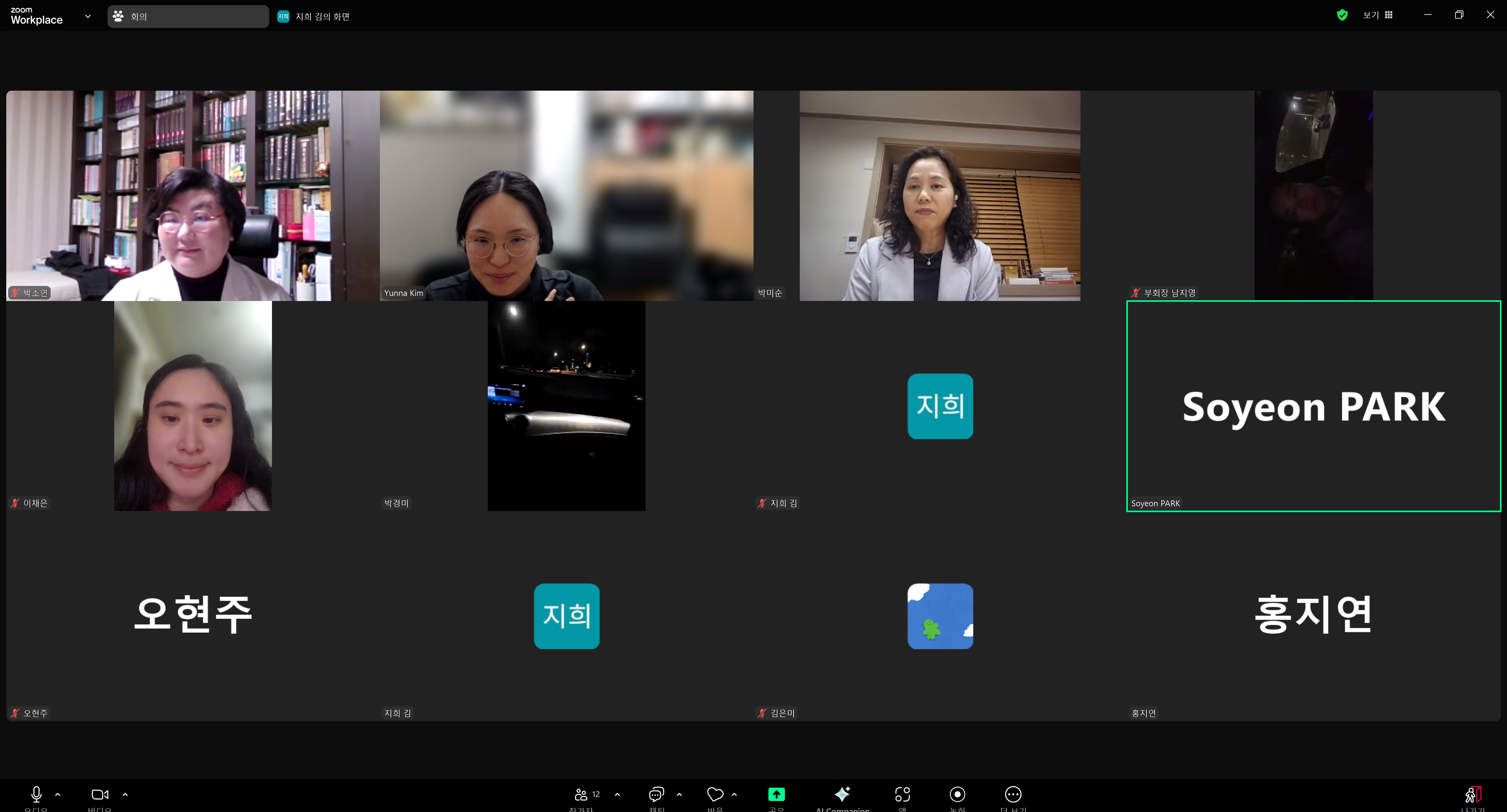Toggle the video camera button
Screen dimensions: 1507x812
pos(99,794)
